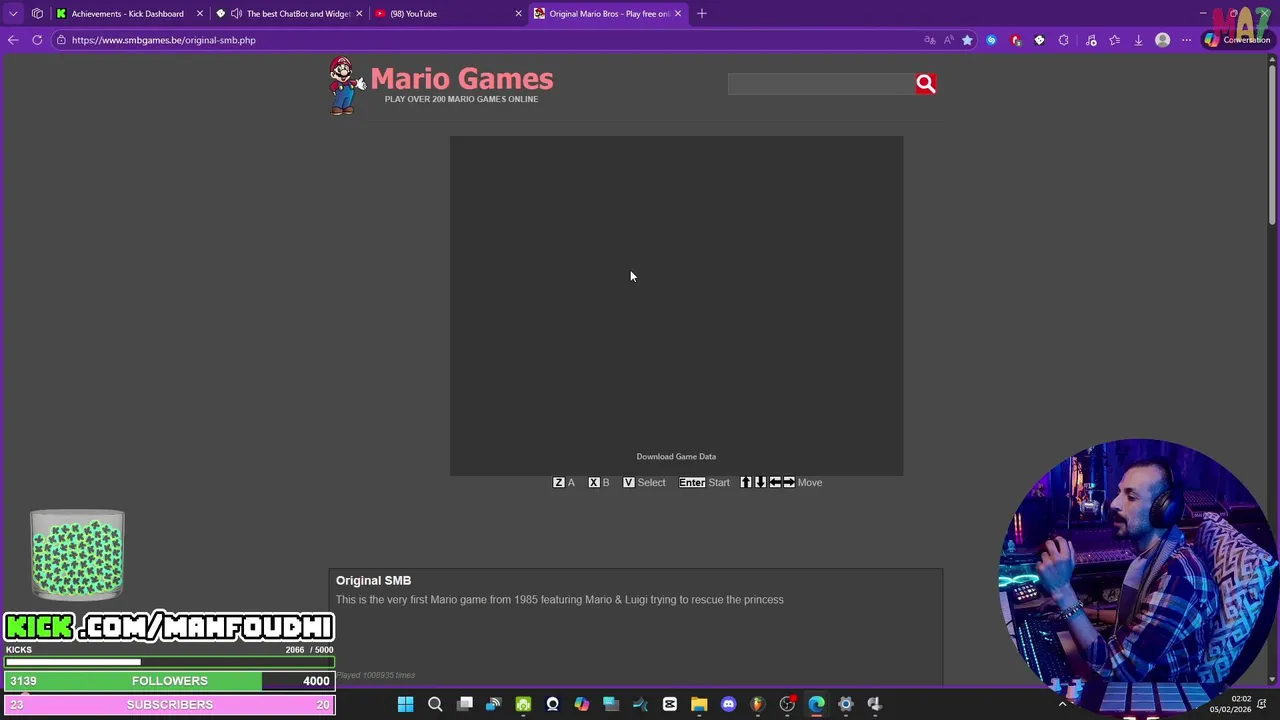1280x720 pixels.
Task: Click the Mario Games site logo
Action: coord(441,86)
